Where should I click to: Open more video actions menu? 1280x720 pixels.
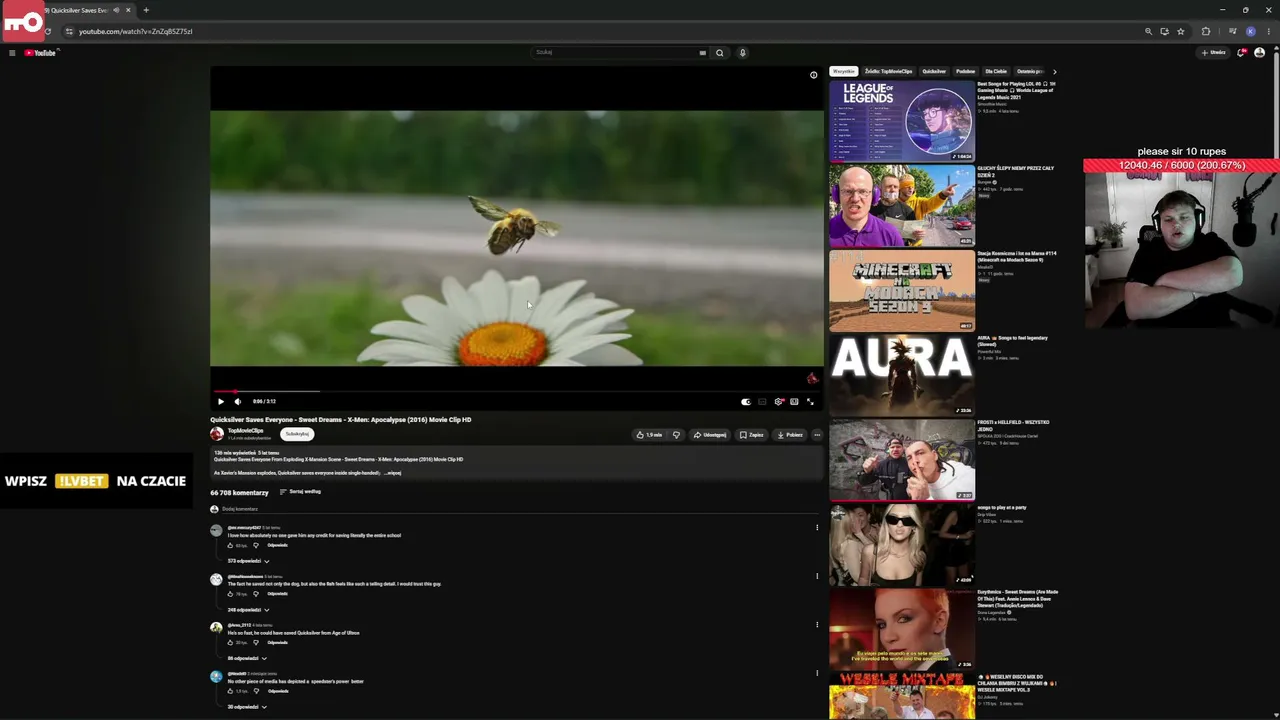tap(817, 435)
